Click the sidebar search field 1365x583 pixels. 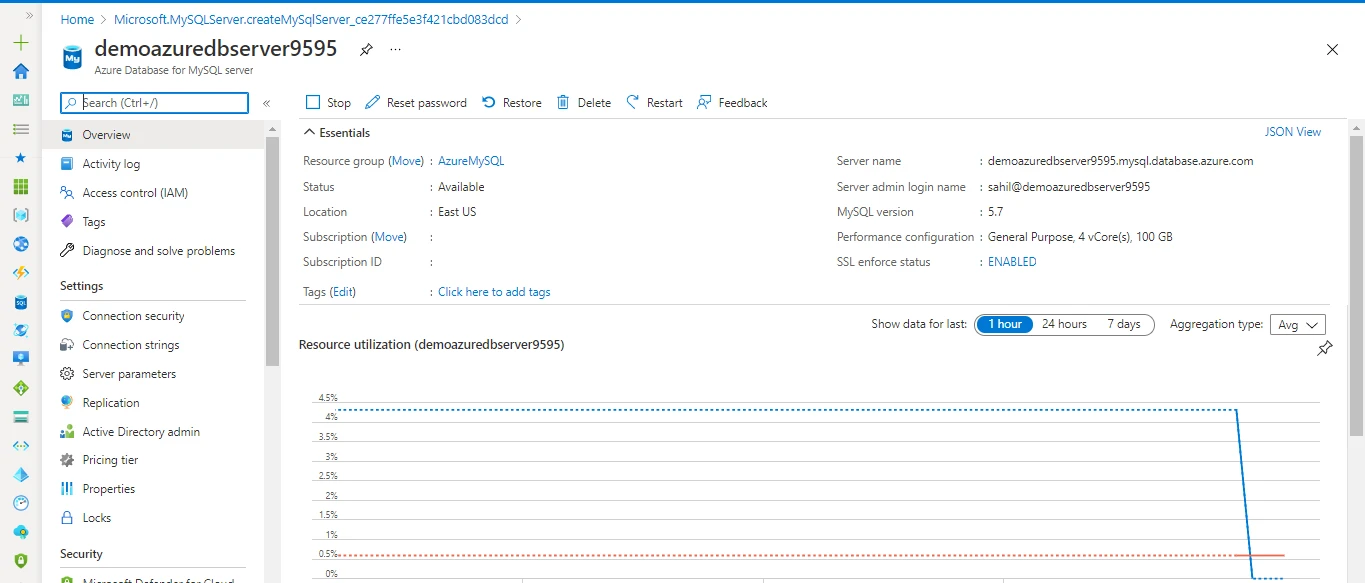tap(152, 102)
